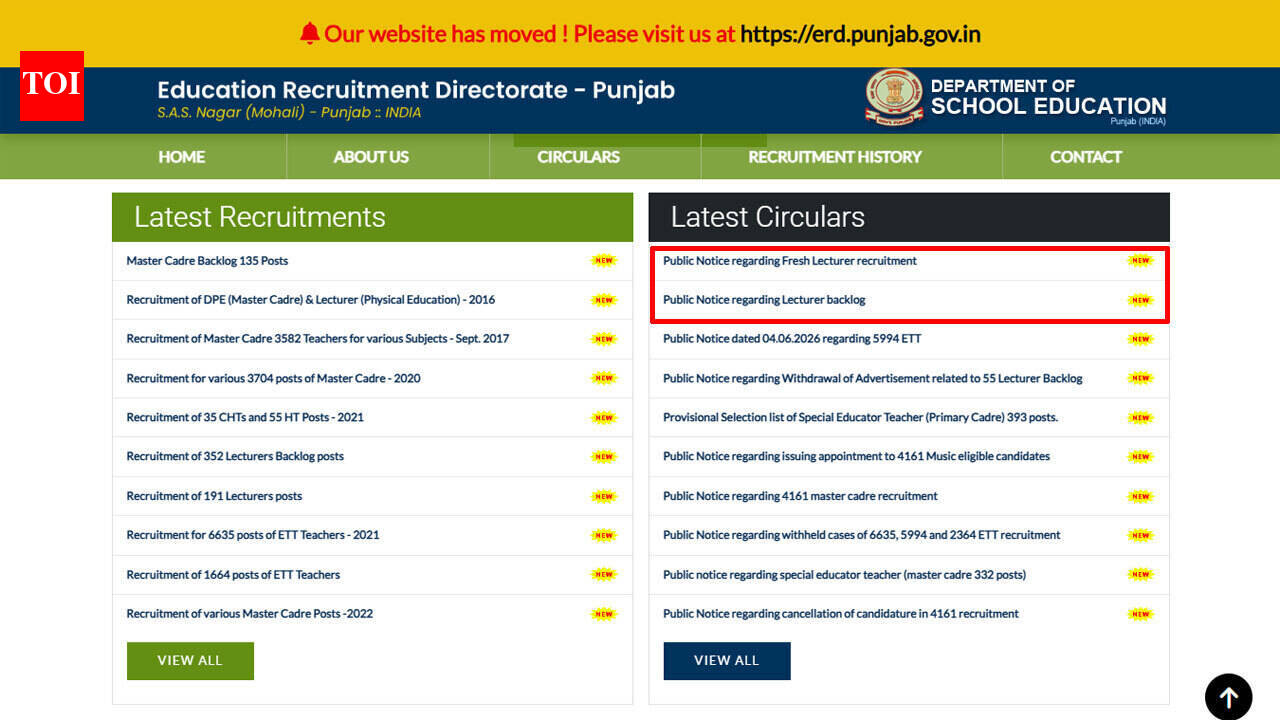Click VIEW ALL under Latest Recruitments
Viewport: 1280px width, 720px height.
[x=190, y=661]
